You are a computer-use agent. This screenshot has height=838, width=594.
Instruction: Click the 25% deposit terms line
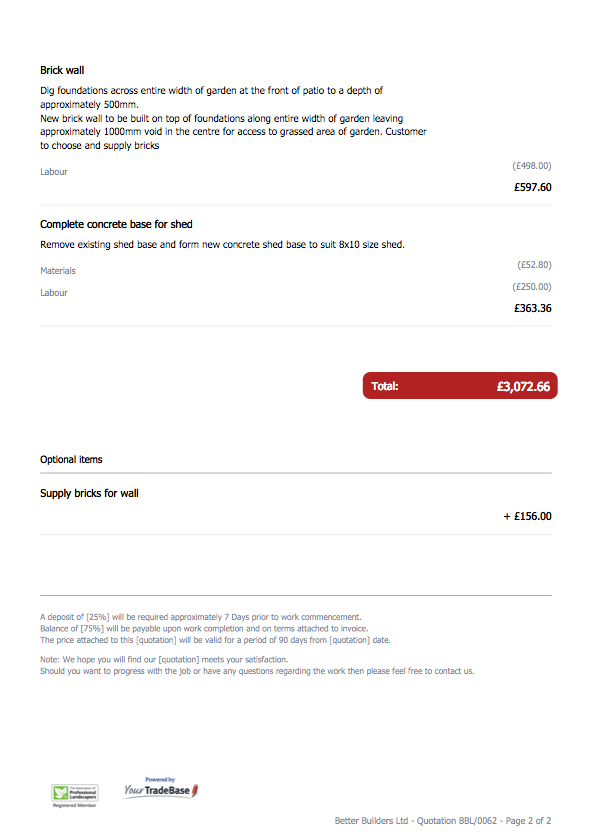(x=200, y=617)
